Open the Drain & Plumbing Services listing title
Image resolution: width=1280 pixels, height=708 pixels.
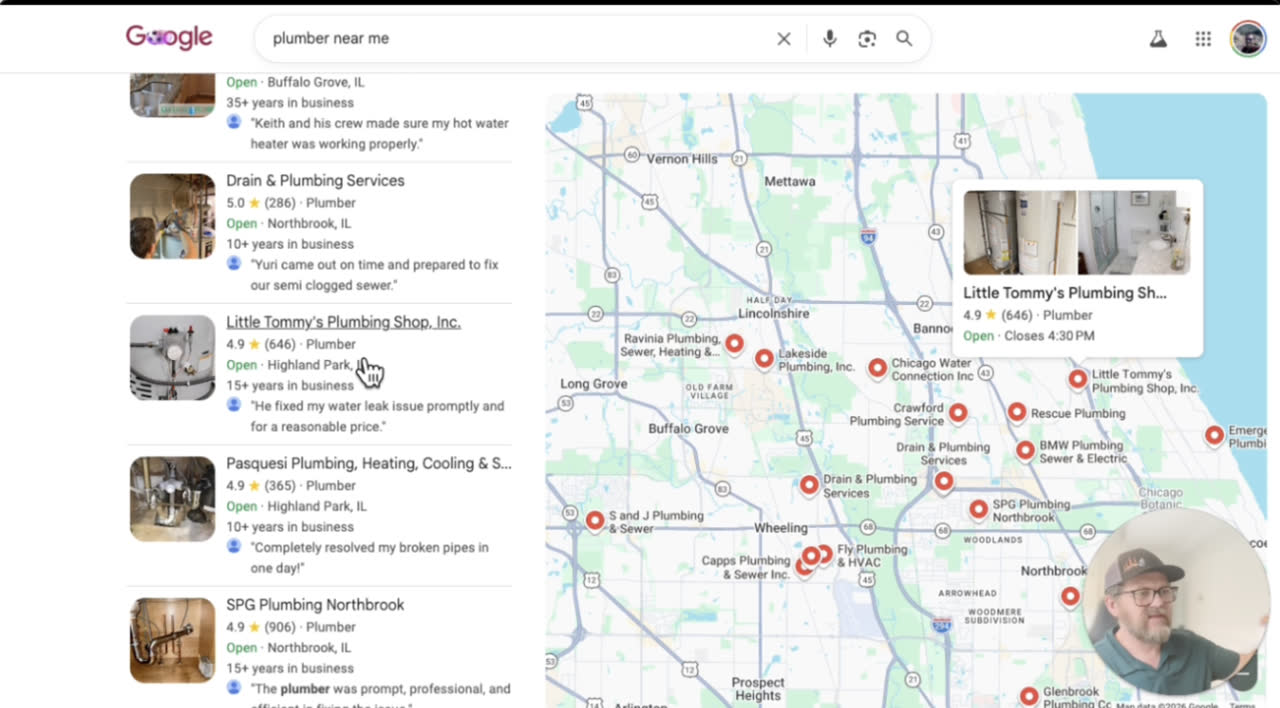pos(315,181)
